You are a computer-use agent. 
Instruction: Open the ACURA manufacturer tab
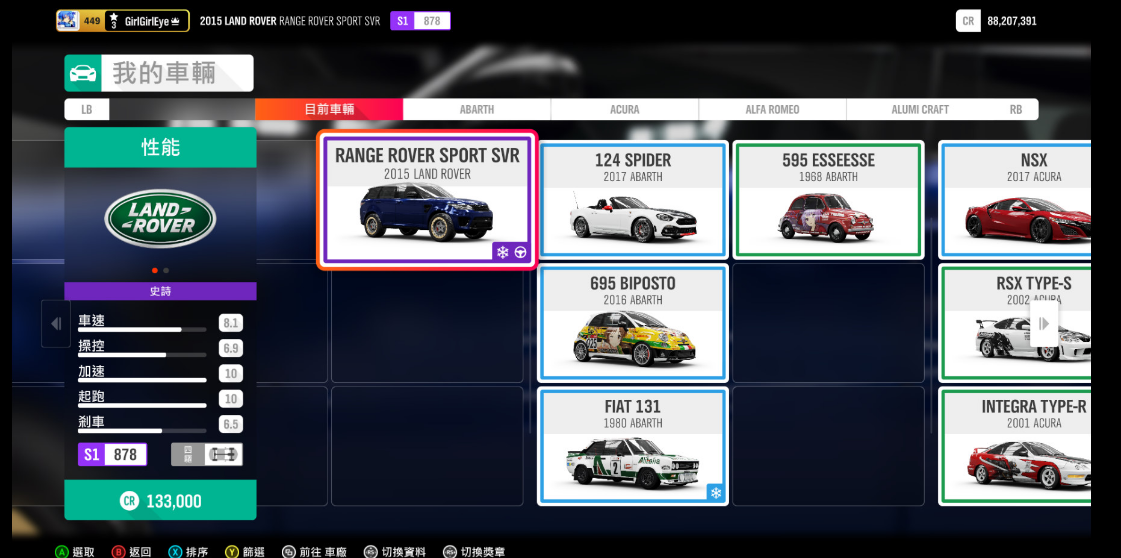(x=625, y=109)
